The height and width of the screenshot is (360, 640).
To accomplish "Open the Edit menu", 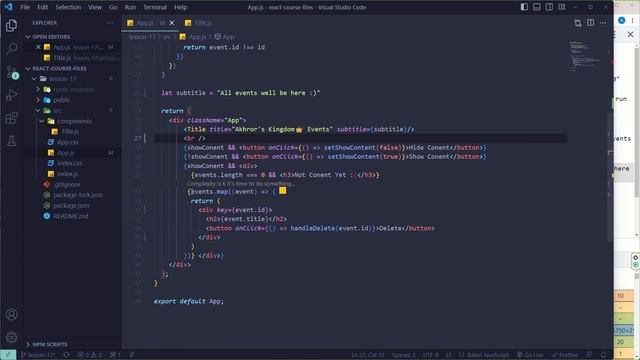I will click(x=42, y=7).
